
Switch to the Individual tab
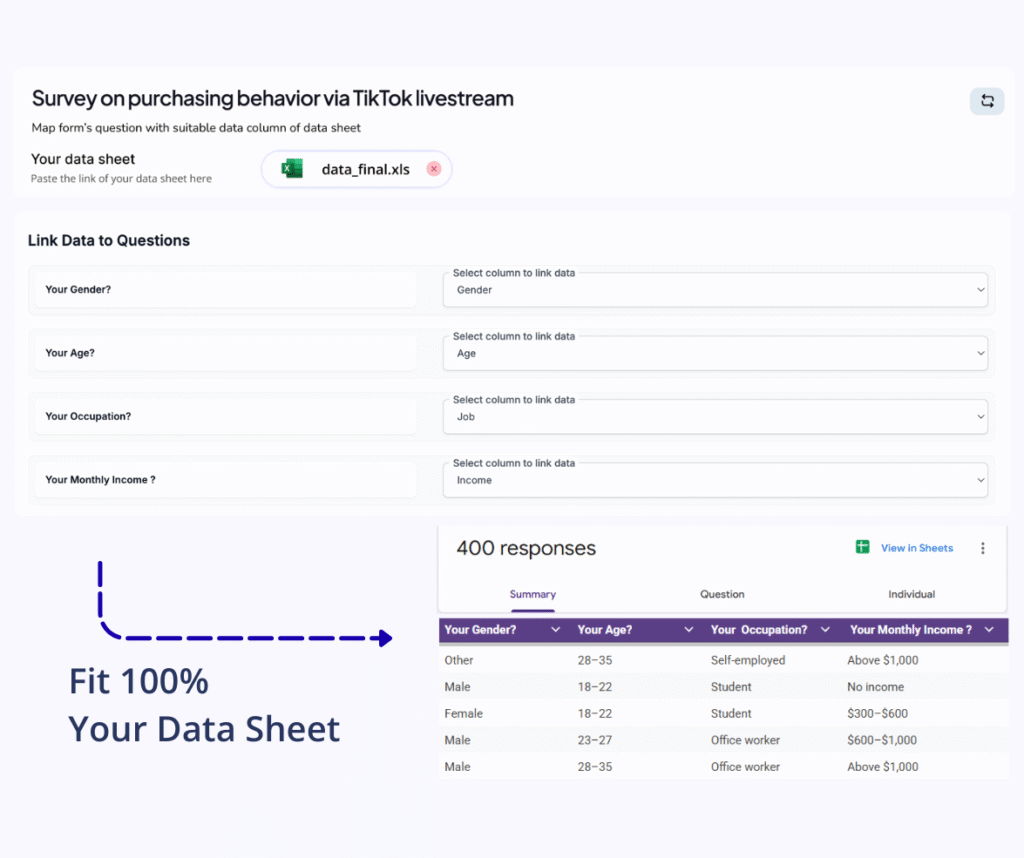[911, 594]
